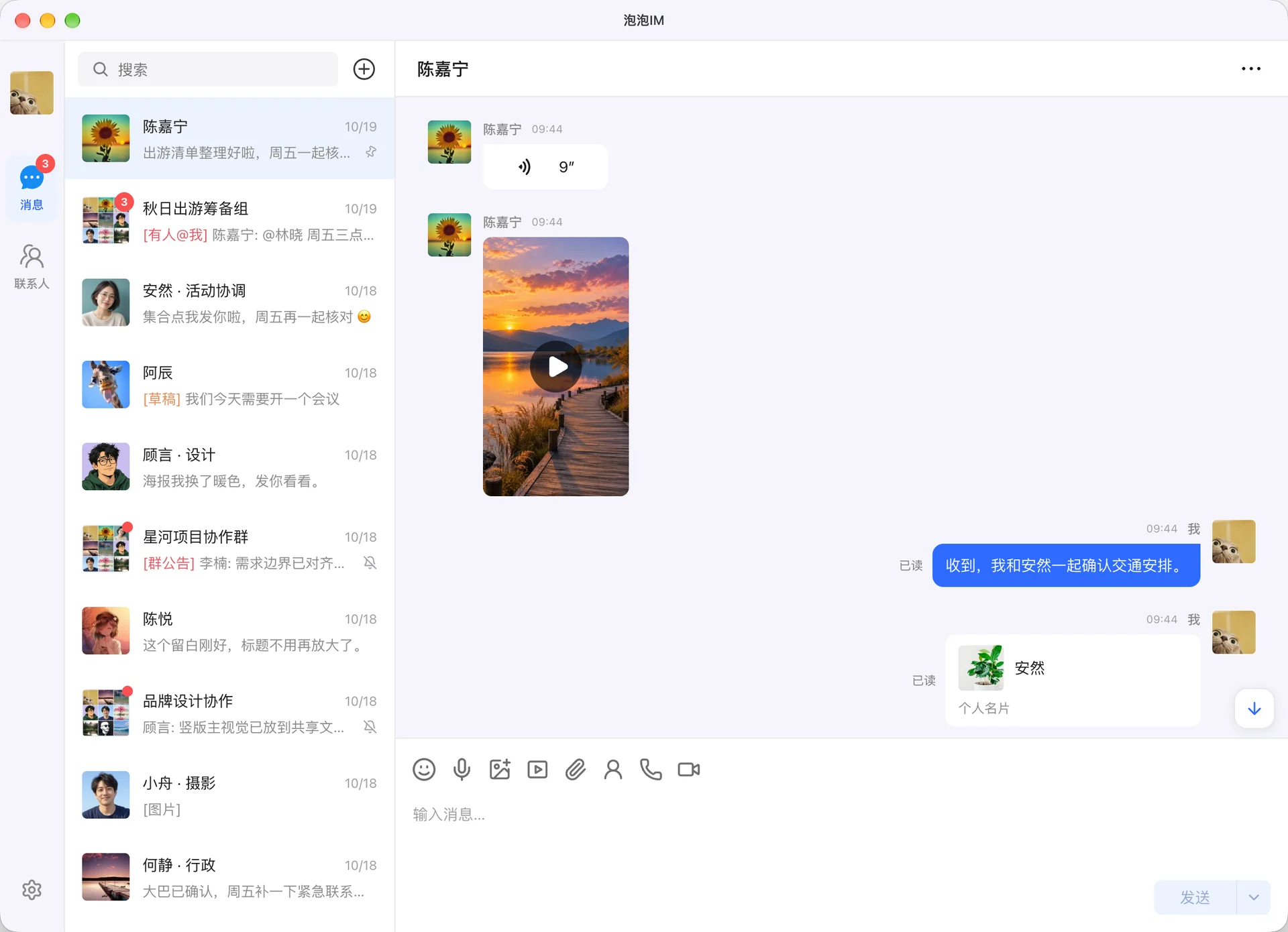This screenshot has width=1288, height=932.
Task: Click the 发送 button
Action: pyautogui.click(x=1195, y=897)
